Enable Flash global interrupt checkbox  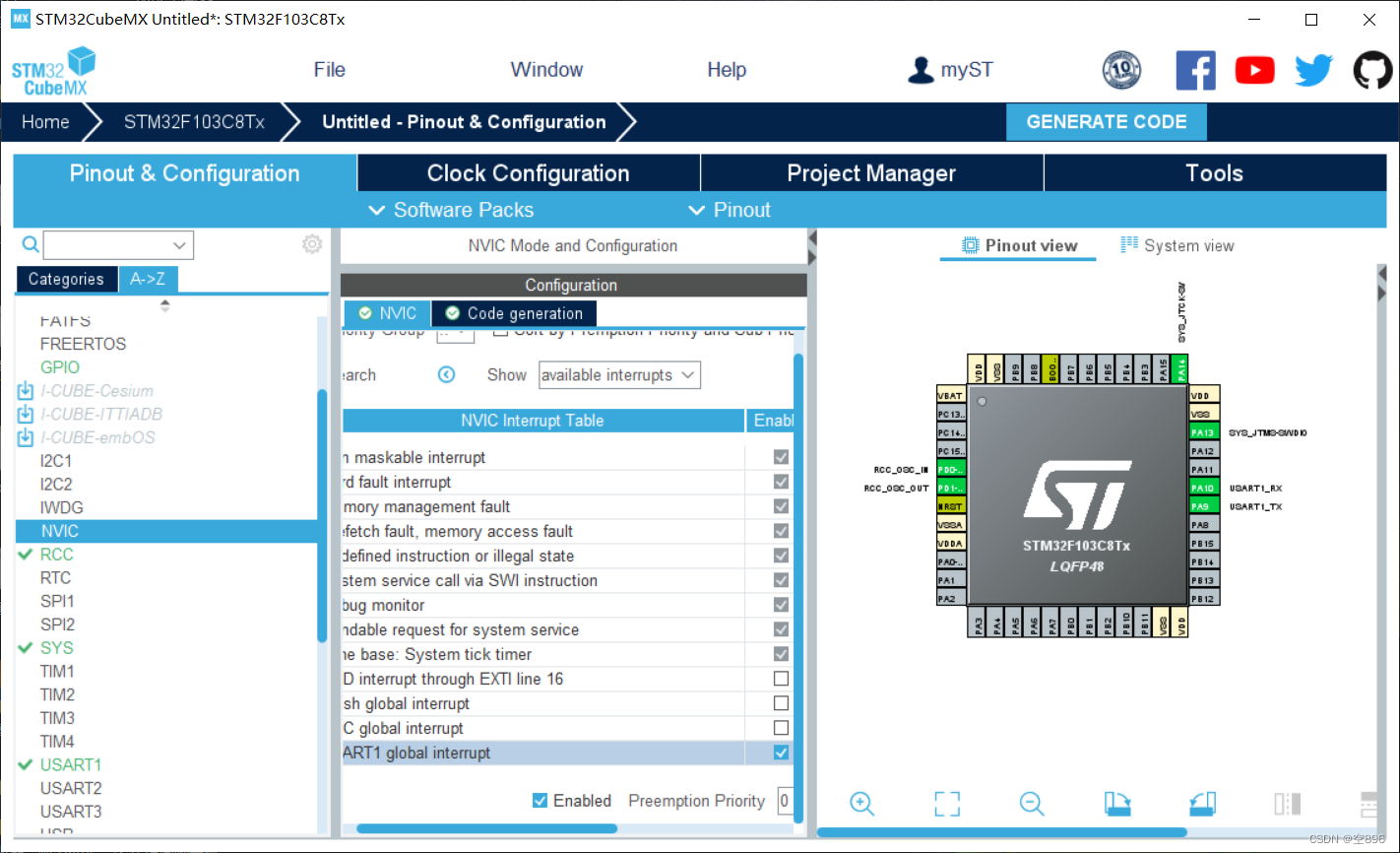[781, 703]
